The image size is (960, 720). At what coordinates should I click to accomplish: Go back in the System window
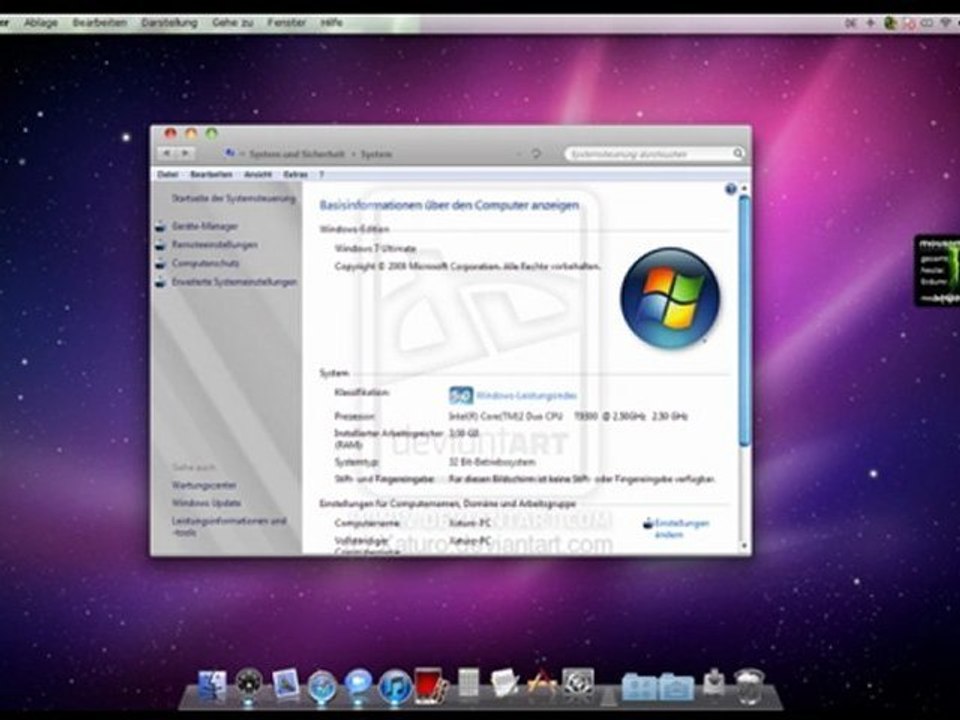[x=166, y=153]
